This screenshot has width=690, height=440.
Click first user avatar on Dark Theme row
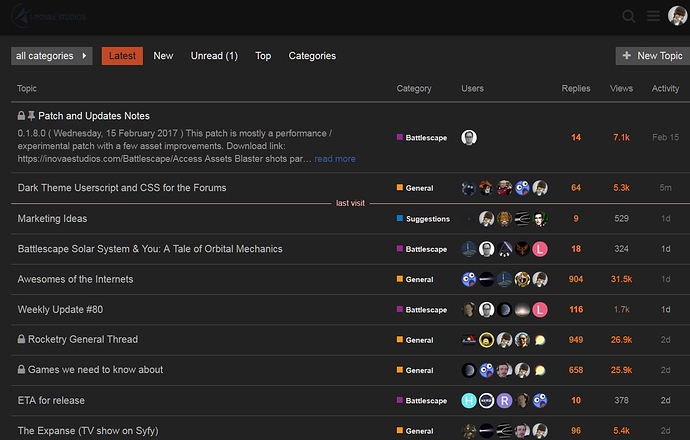469,188
